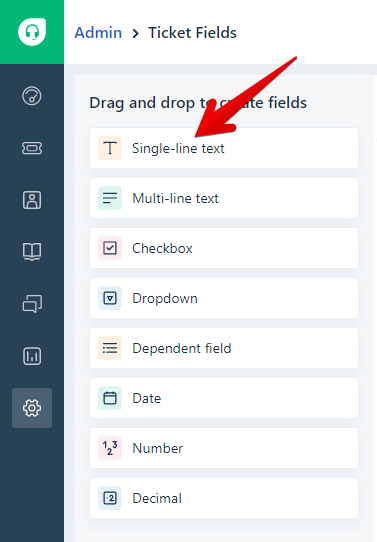Open the Reports chart icon in sidebar
This screenshot has height=542, width=377.
click(32, 356)
